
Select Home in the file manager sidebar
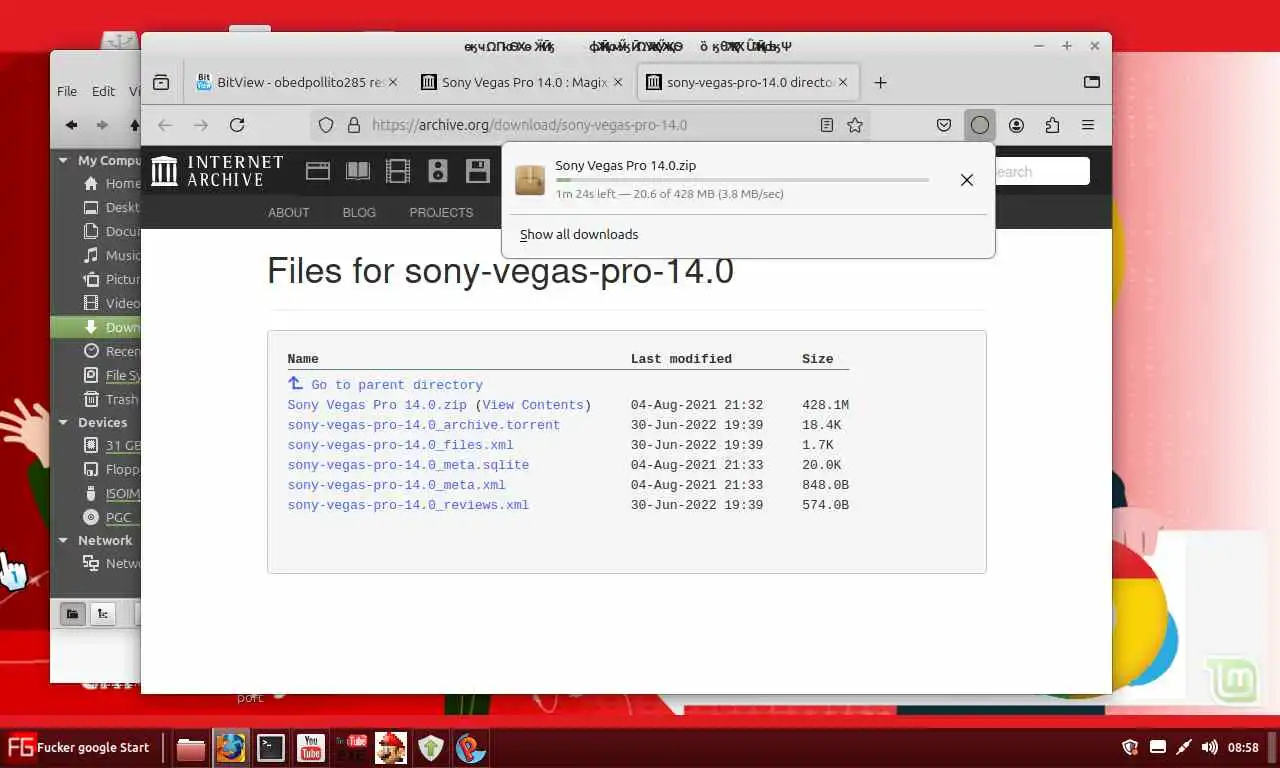(110, 184)
